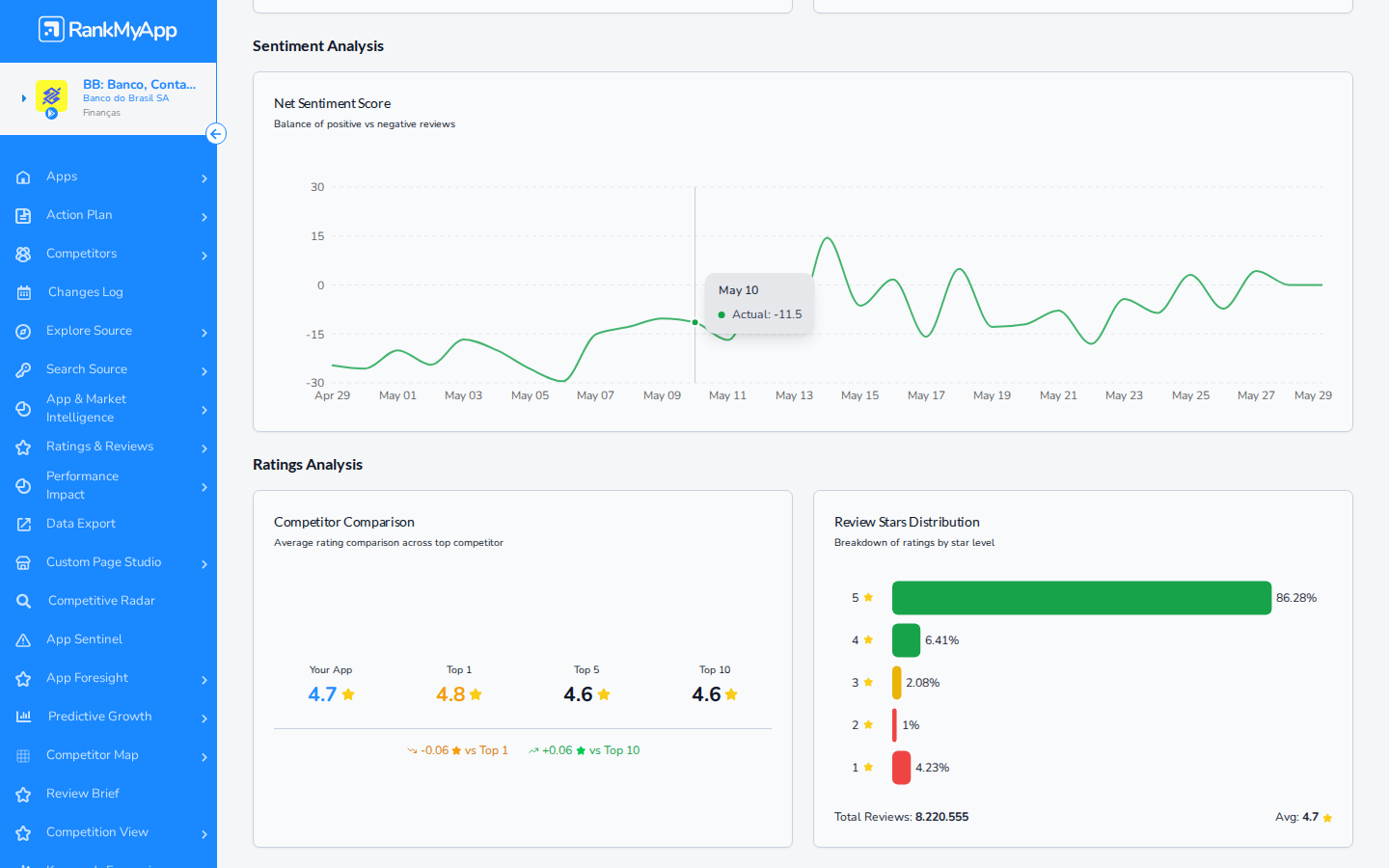The height and width of the screenshot is (868, 1389).
Task: Expand the Search Source chevron
Action: (204, 371)
